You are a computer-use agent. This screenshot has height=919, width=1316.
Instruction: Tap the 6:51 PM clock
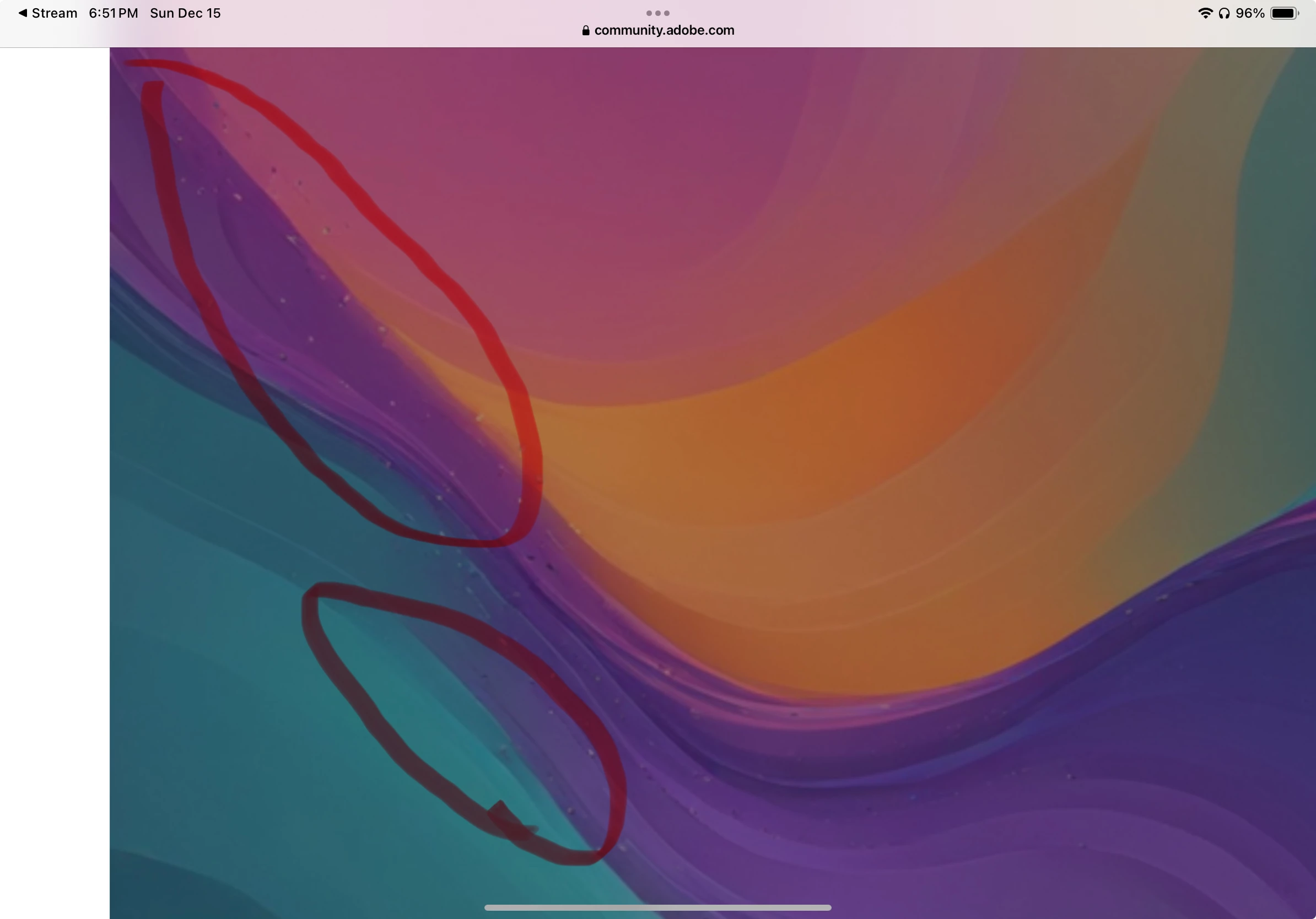pos(113,13)
